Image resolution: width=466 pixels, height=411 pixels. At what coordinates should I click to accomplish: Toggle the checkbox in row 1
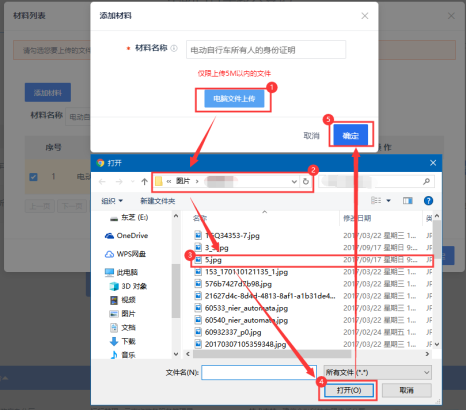(33, 177)
